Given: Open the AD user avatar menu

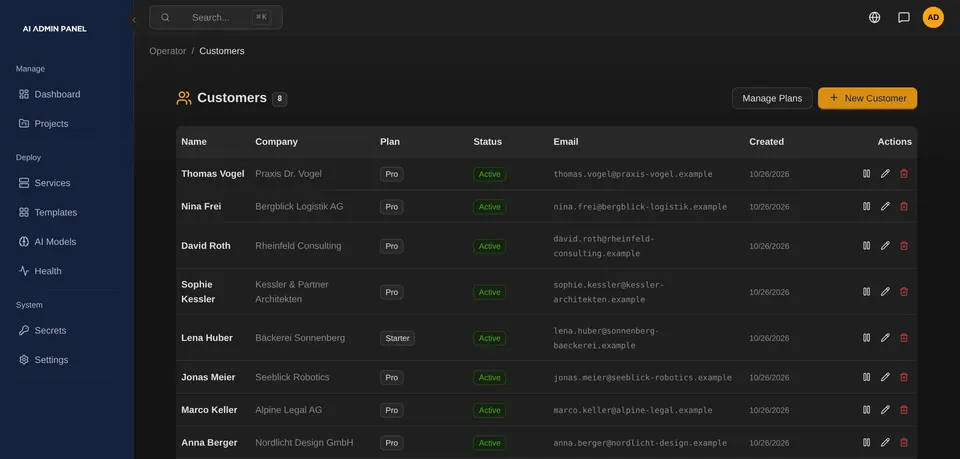Looking at the screenshot, I should click(933, 17).
